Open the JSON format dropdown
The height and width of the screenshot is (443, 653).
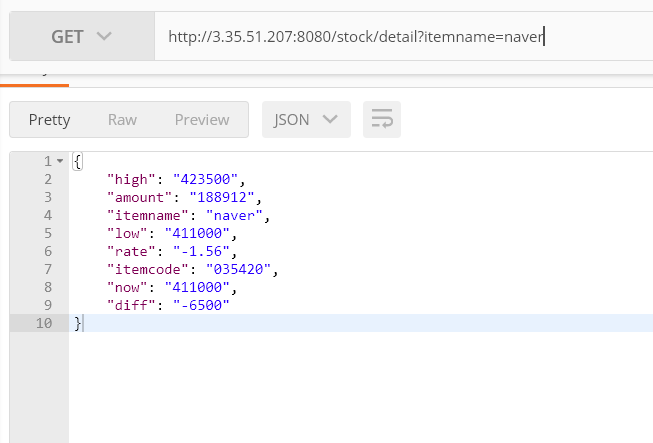click(x=306, y=119)
